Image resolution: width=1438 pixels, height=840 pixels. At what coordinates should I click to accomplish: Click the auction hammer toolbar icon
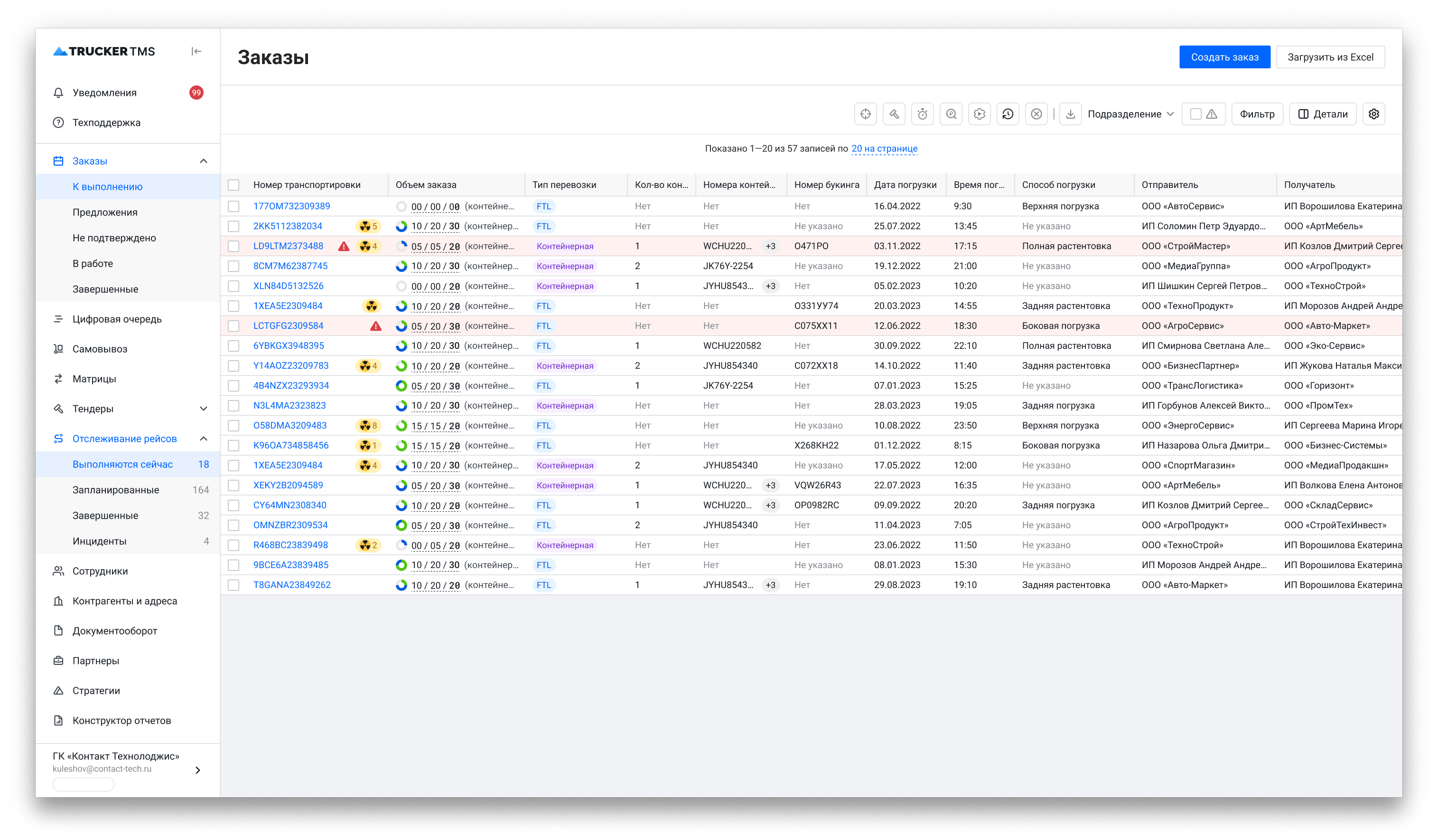[894, 114]
